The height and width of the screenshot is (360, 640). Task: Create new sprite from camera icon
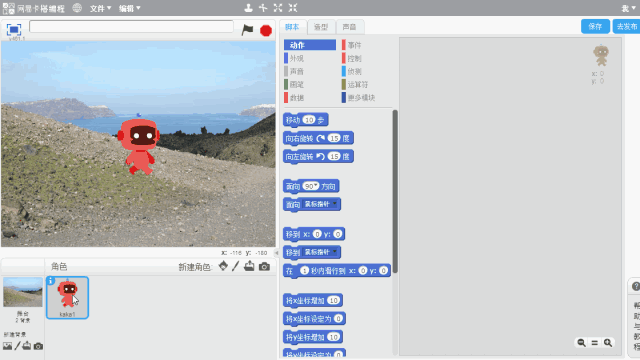tap(264, 267)
